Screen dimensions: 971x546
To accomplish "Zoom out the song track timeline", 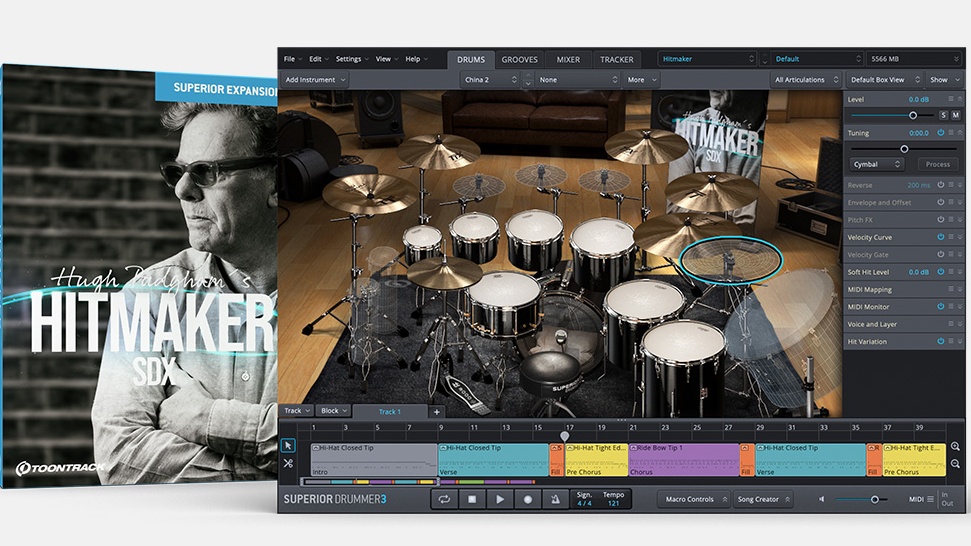I will point(956,464).
